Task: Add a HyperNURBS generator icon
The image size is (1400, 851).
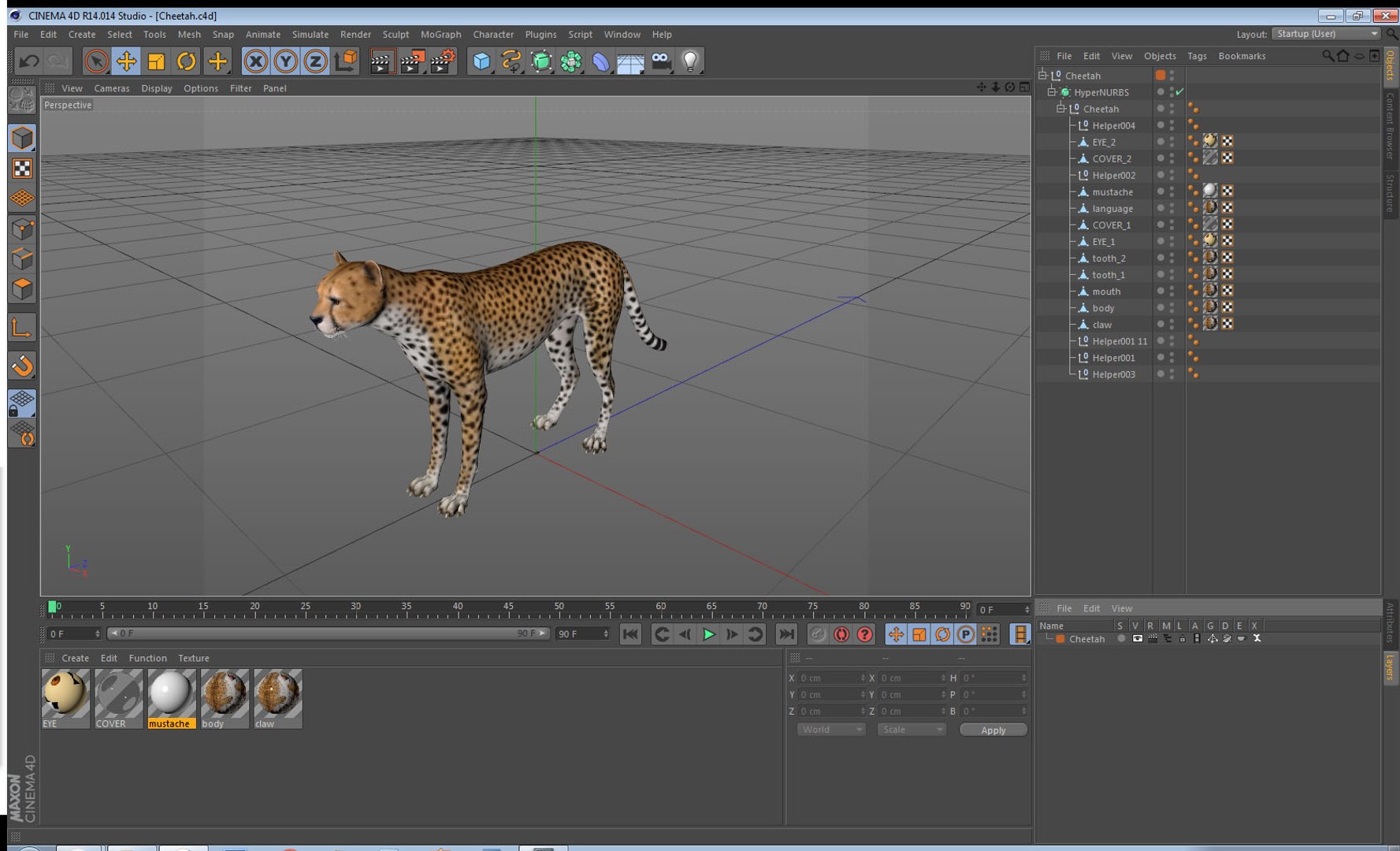Action: pos(541,61)
